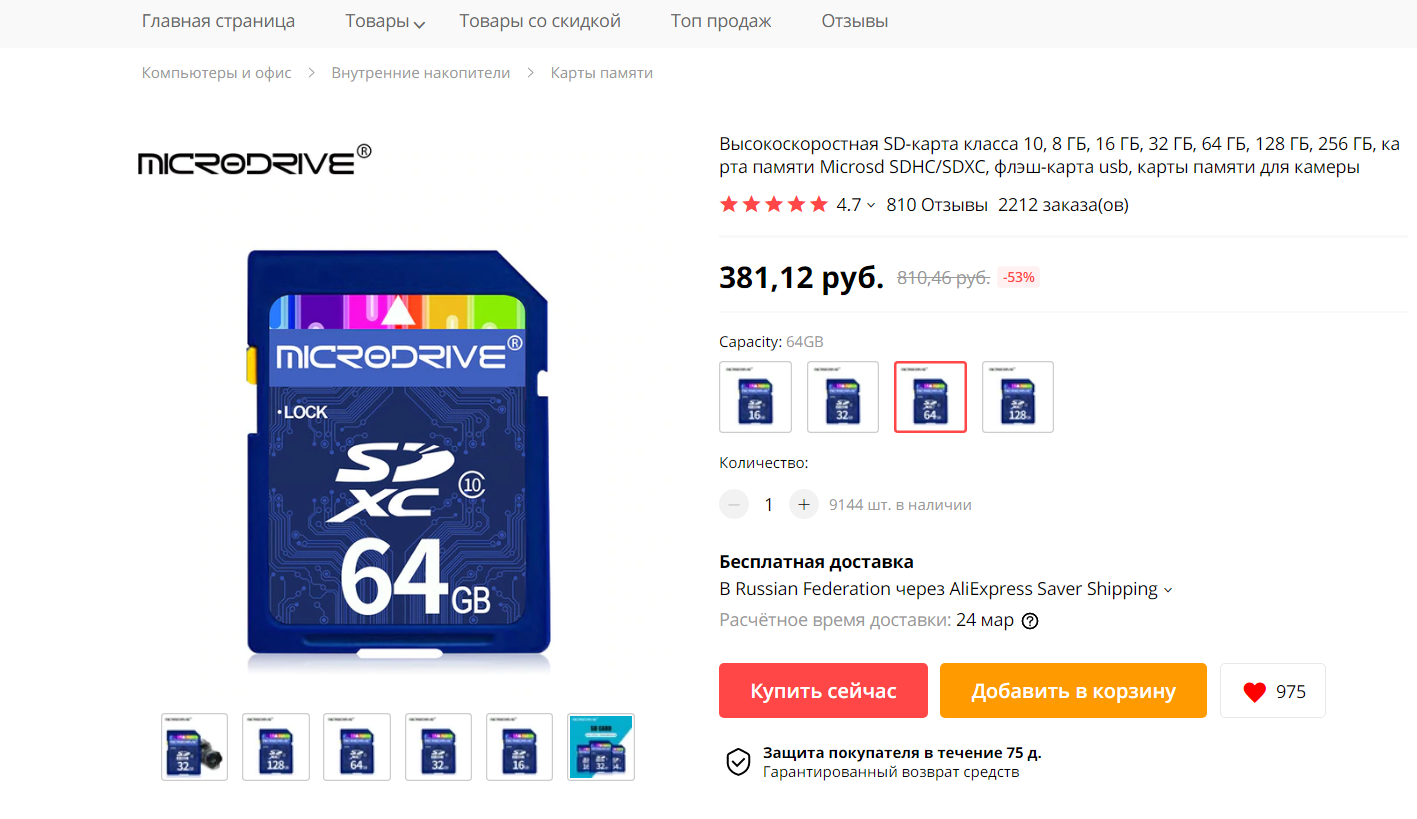Image resolution: width=1417 pixels, height=819 pixels.
Task: Click the five-star rating icons
Action: (x=773, y=205)
